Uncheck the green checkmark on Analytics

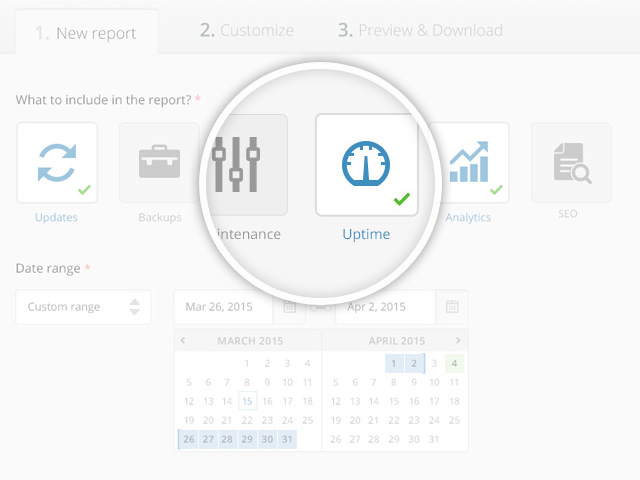pyautogui.click(x=496, y=190)
